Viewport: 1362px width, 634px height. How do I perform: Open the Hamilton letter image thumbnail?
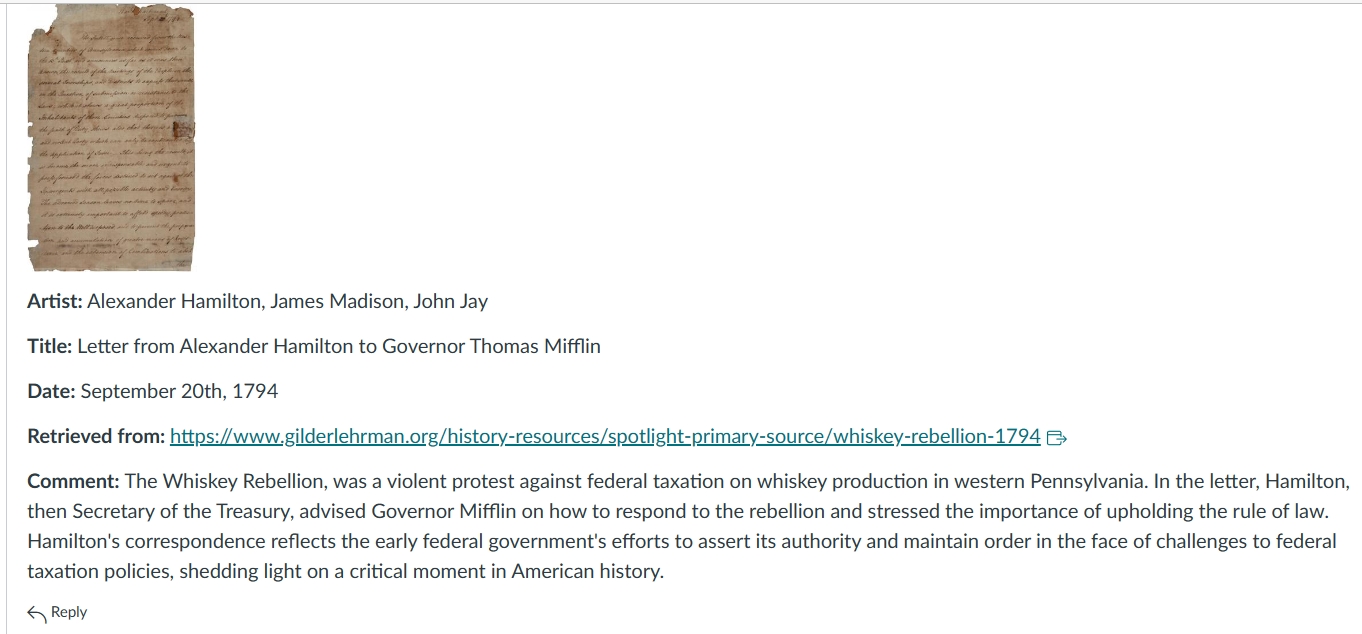111,138
